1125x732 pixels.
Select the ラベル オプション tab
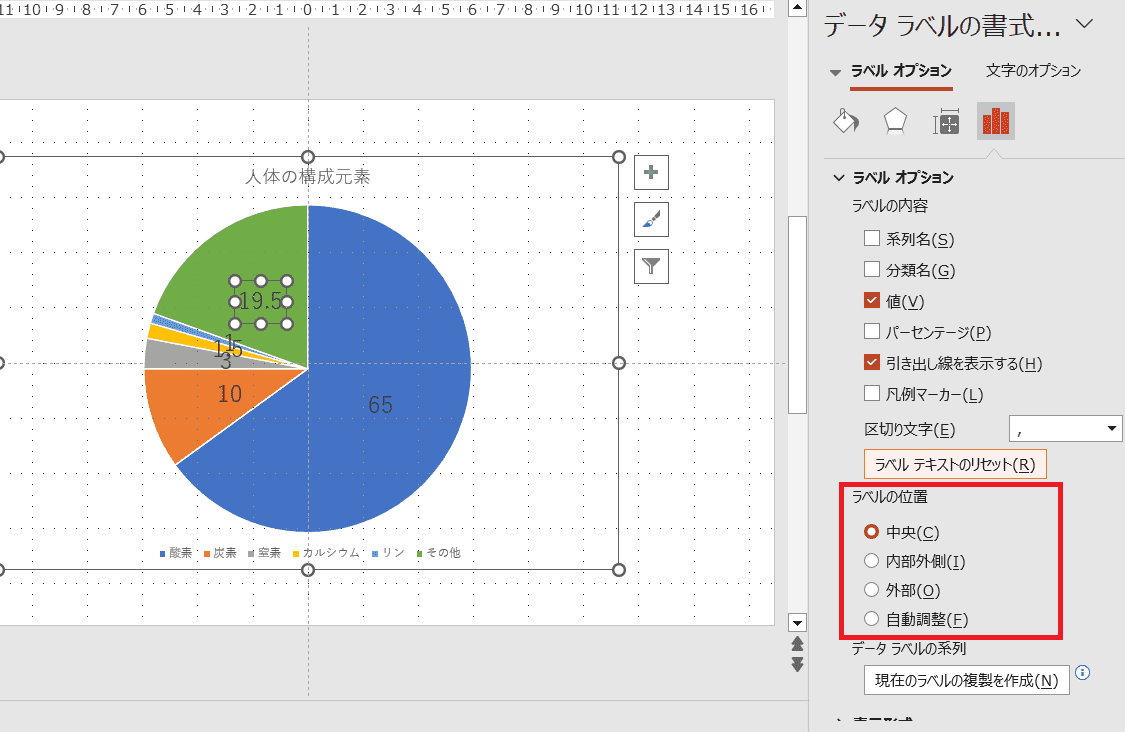pyautogui.click(x=900, y=71)
